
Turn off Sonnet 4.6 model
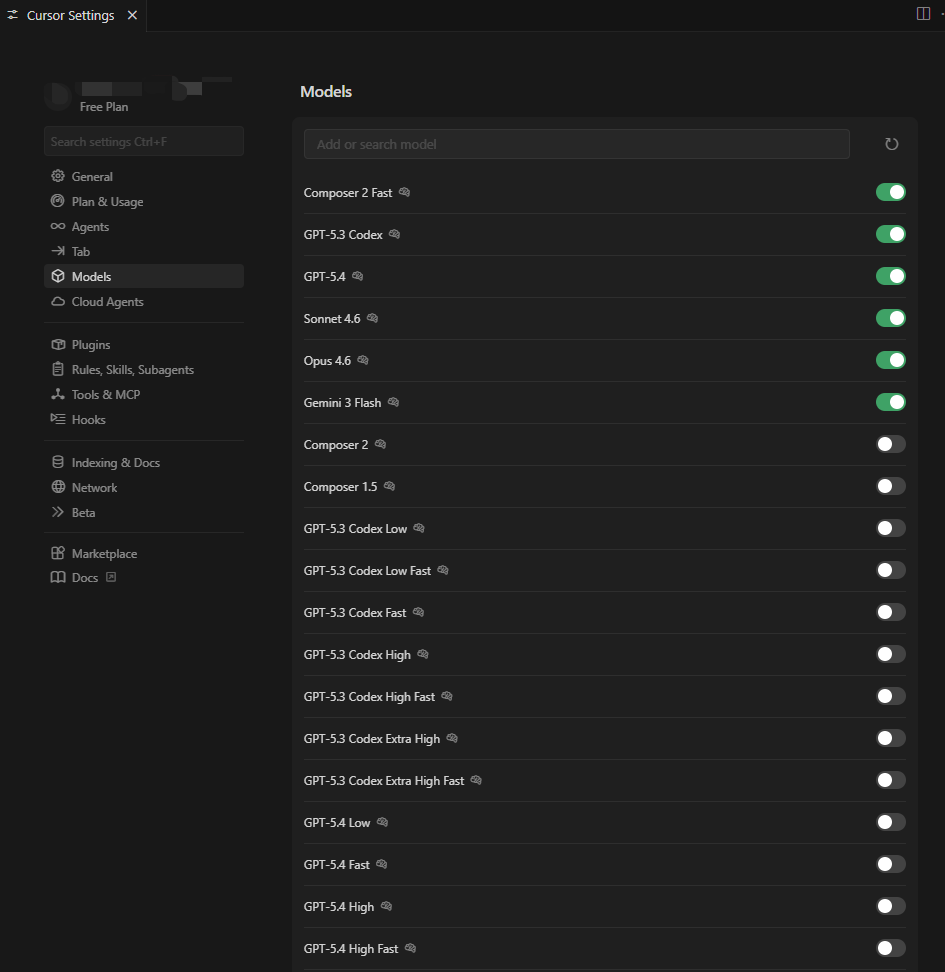point(890,318)
